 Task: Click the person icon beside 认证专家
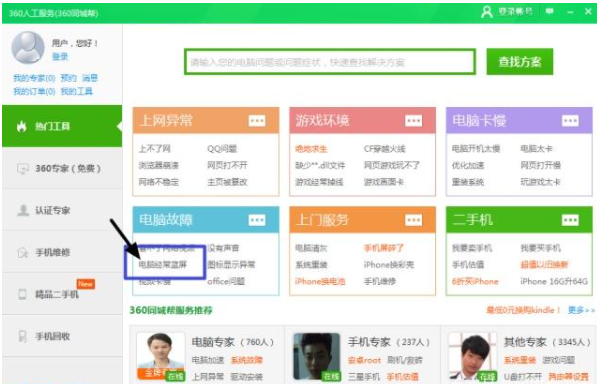[x=23, y=210]
